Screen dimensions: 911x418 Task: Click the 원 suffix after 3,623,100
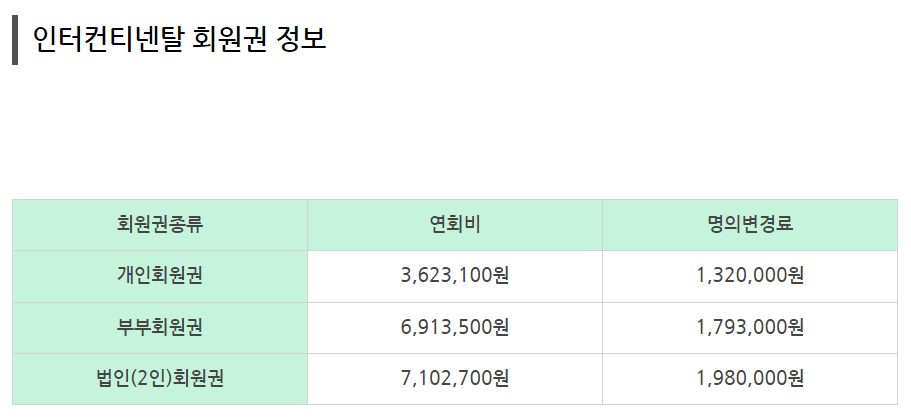[501, 275]
